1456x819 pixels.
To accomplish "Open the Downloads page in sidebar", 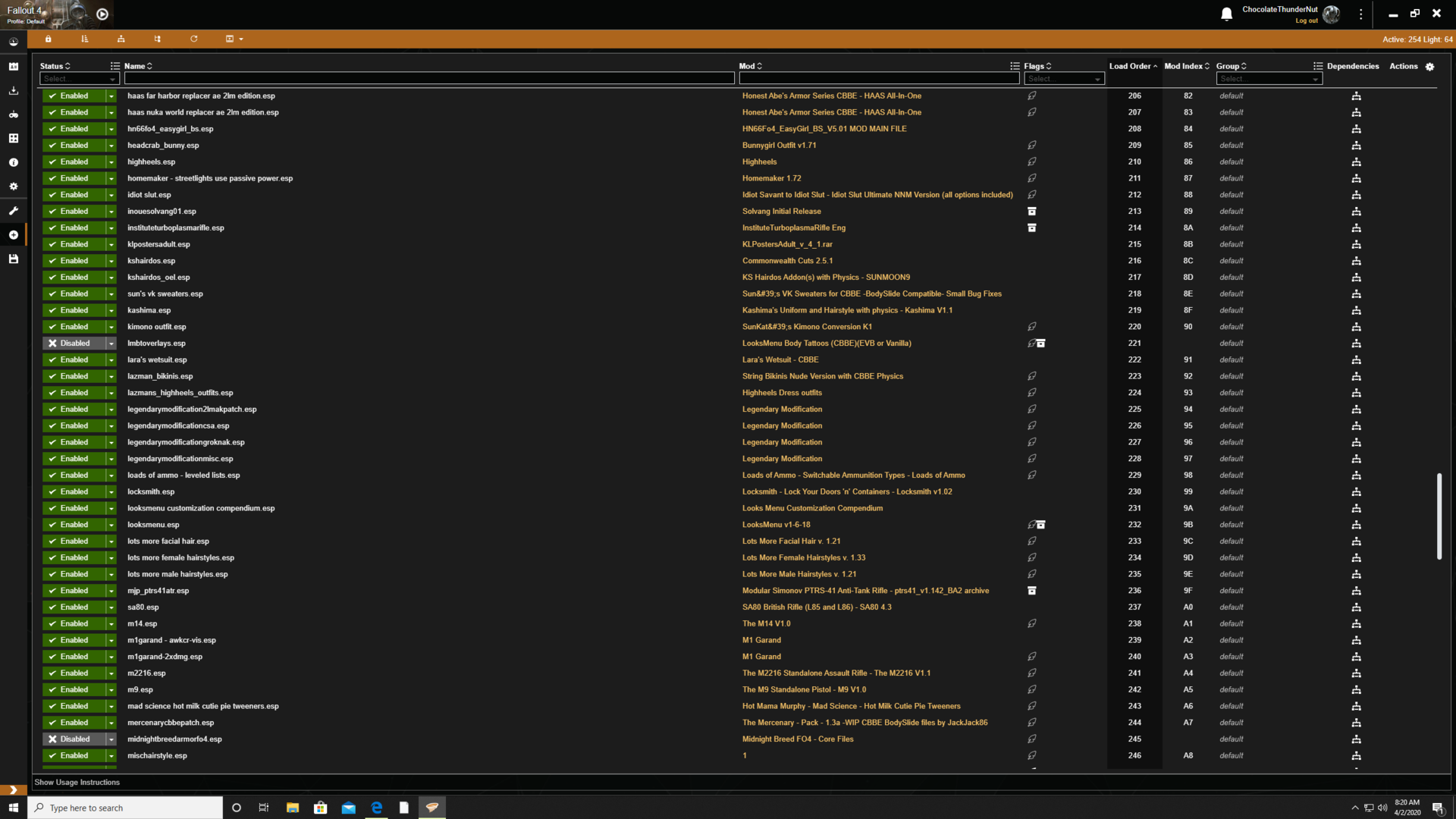I will coord(13,91).
